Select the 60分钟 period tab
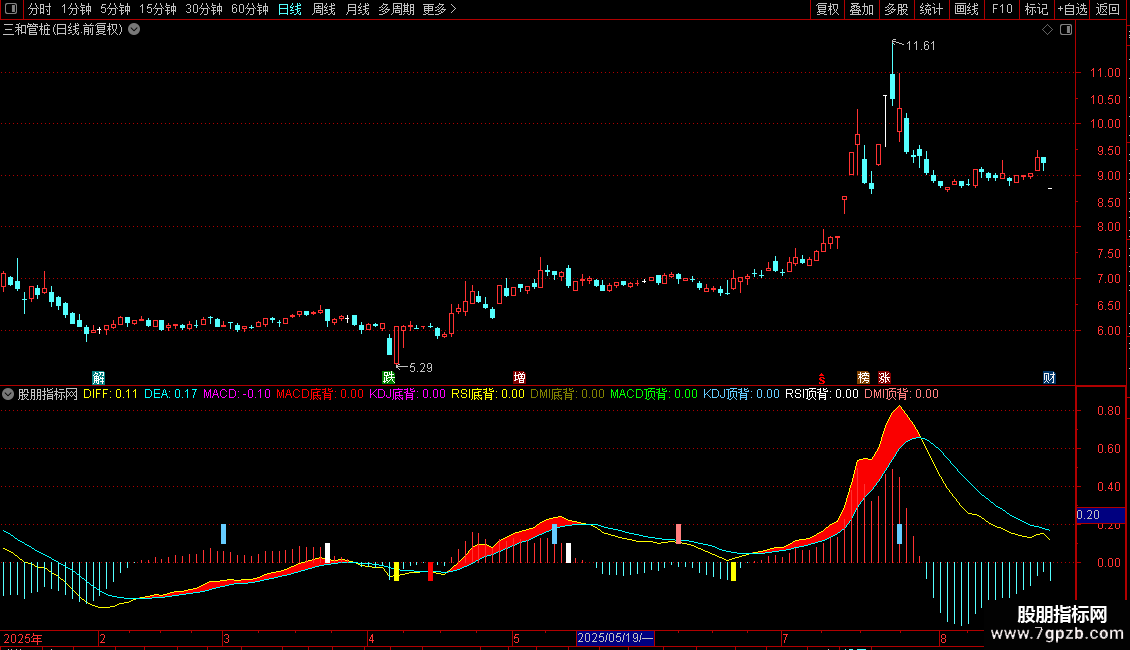 tap(250, 9)
